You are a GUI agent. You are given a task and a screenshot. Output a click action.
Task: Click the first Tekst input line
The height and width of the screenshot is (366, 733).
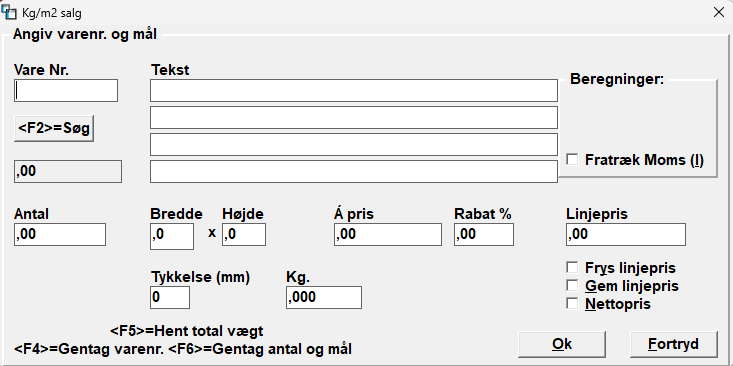354,91
